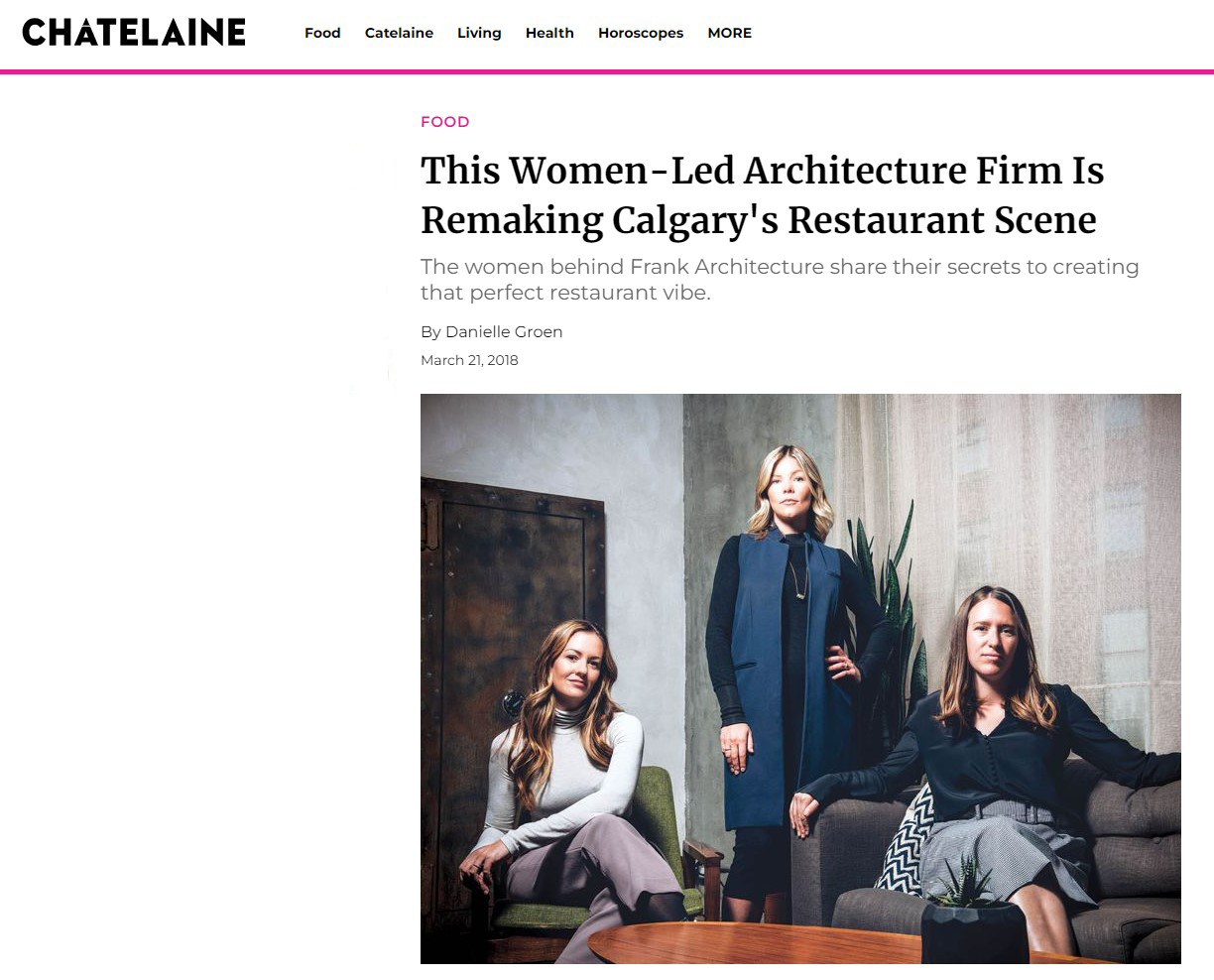Click the March 21, 2018 publication date
This screenshot has height=980, width=1214.
469,360
